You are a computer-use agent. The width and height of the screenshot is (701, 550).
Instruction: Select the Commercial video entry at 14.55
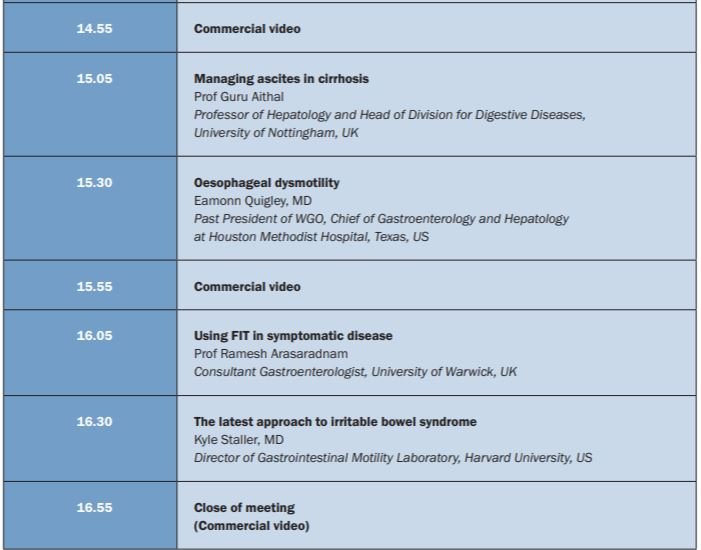click(246, 29)
